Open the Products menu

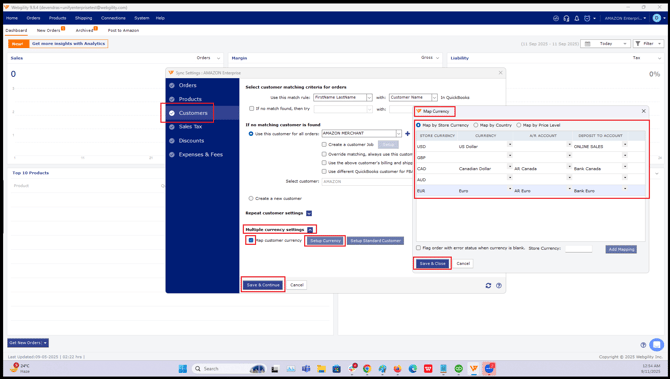point(57,18)
